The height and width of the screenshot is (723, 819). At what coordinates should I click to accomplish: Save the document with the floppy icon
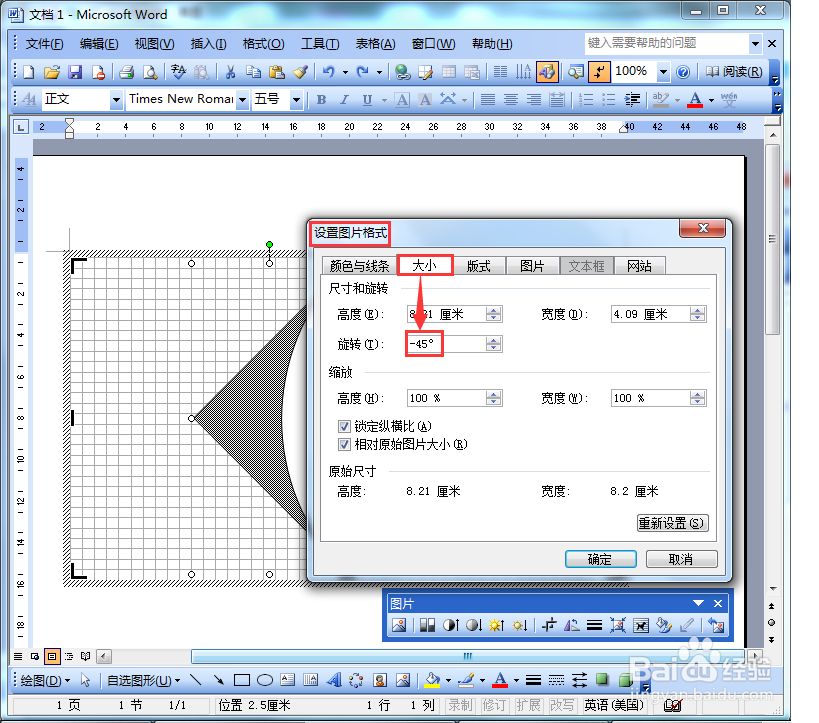click(75, 72)
